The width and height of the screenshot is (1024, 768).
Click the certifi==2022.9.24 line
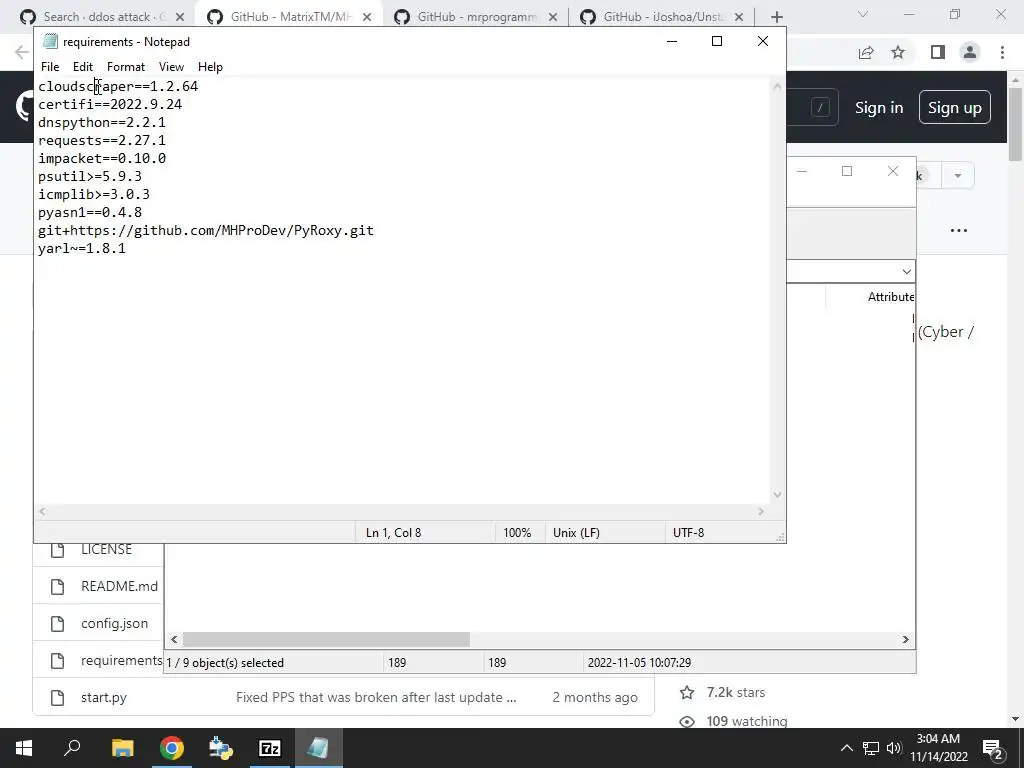point(110,104)
